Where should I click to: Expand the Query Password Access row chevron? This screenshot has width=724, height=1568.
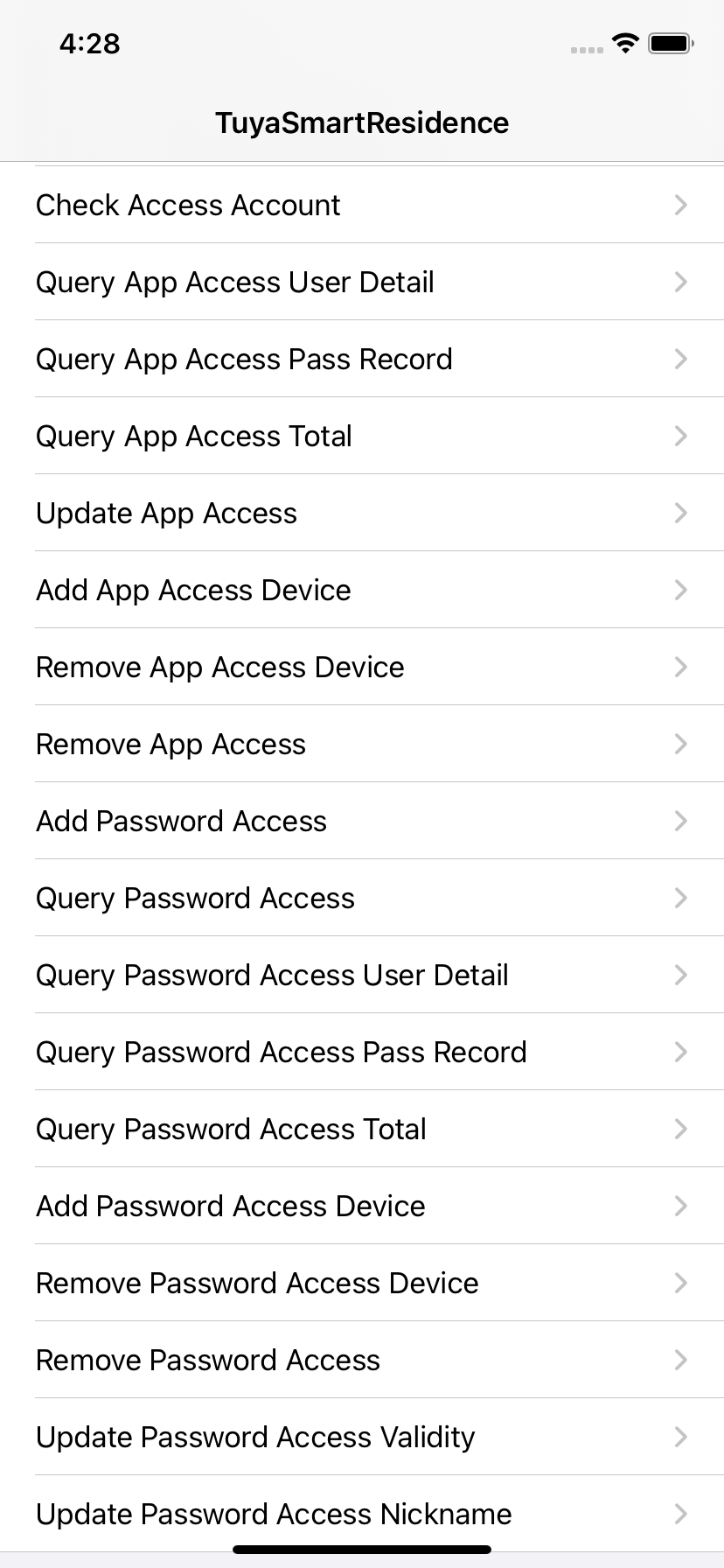tap(681, 898)
